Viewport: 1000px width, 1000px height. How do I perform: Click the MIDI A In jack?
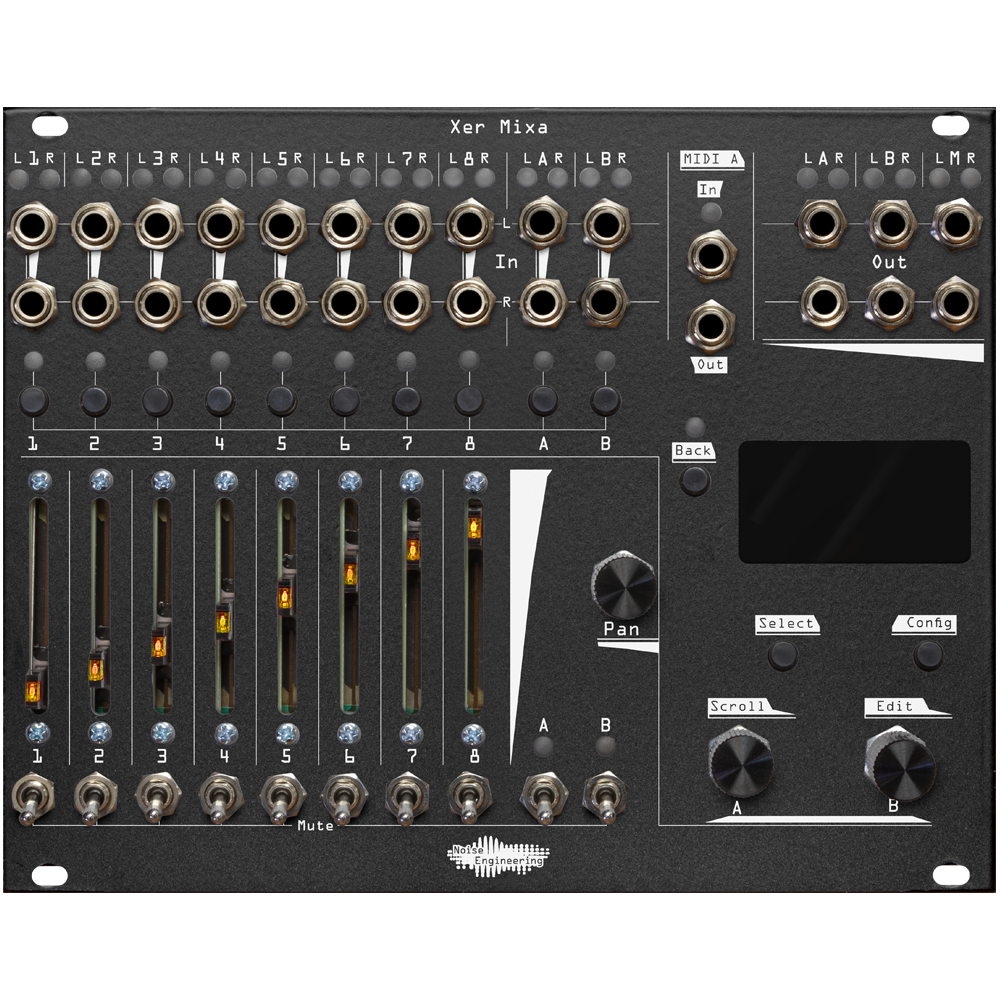pyautogui.click(x=710, y=256)
